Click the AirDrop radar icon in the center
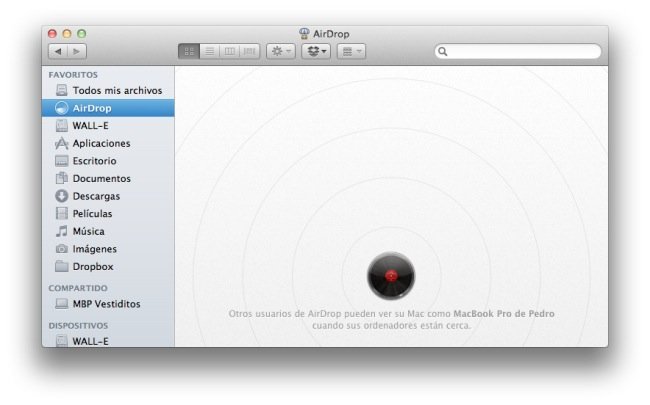 click(x=390, y=276)
